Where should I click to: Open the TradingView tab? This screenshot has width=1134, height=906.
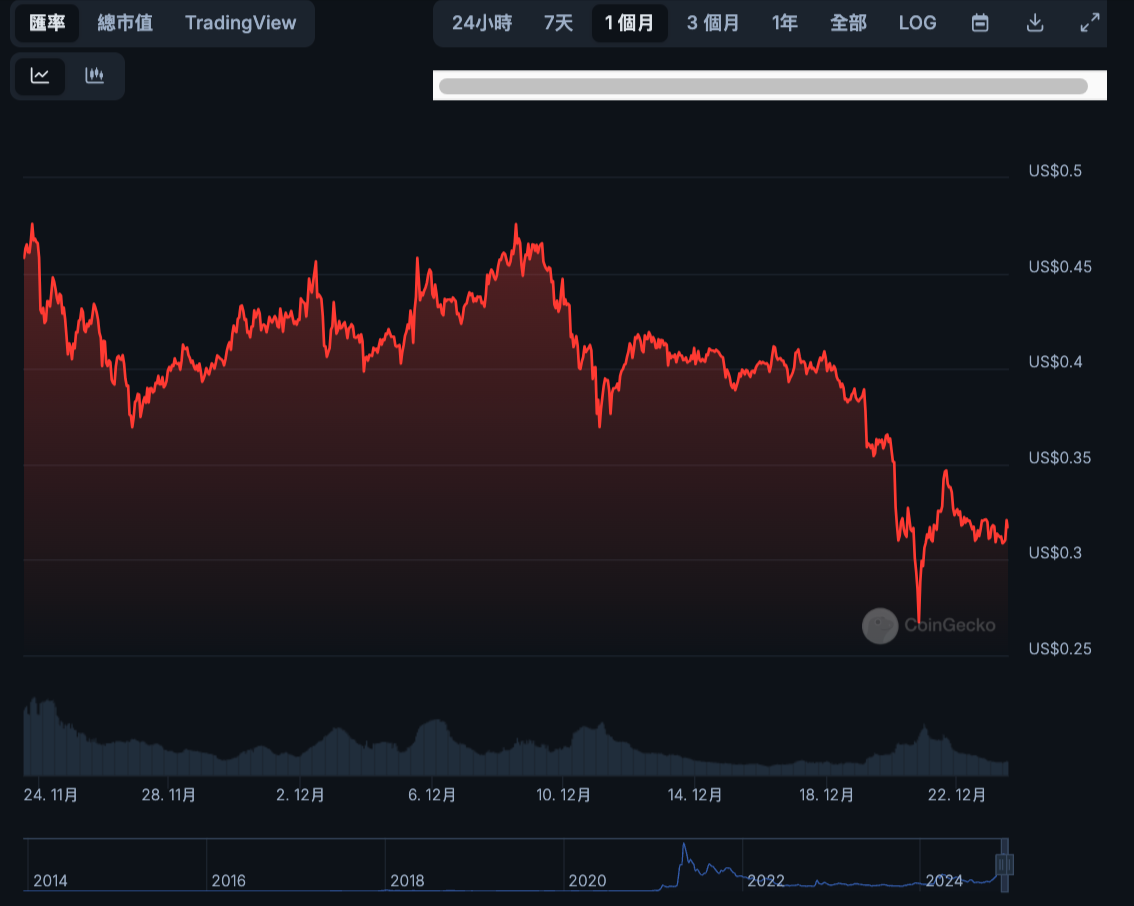tap(241, 22)
